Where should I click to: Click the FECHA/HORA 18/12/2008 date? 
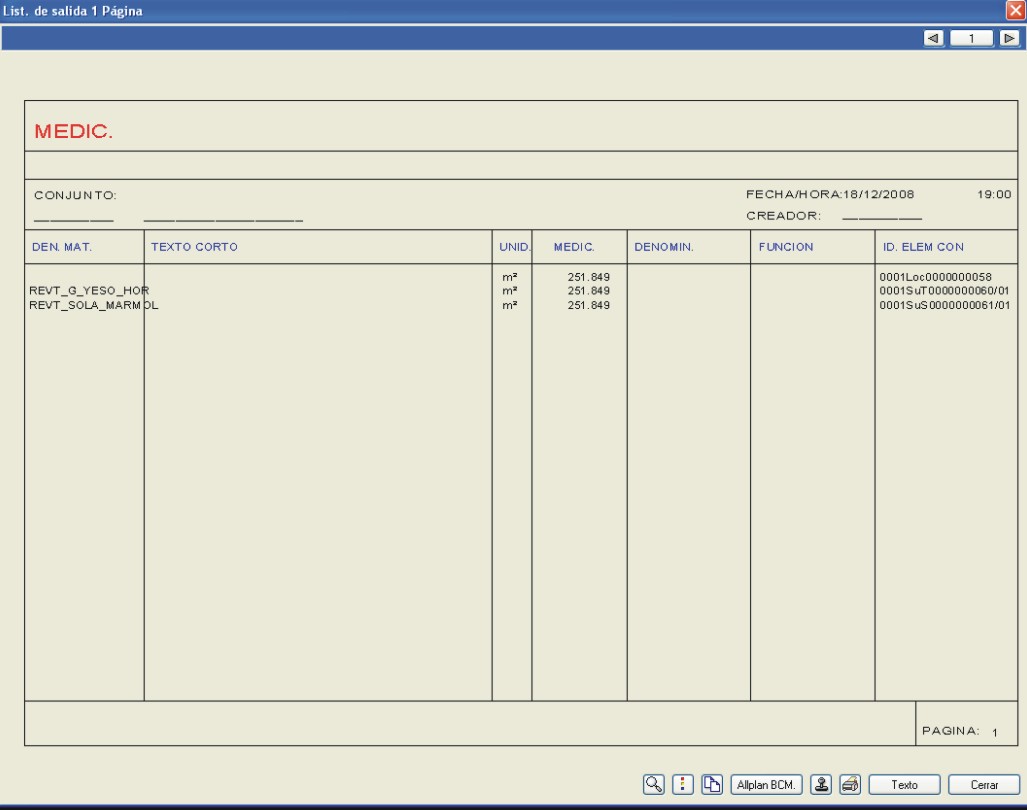pyautogui.click(x=878, y=194)
